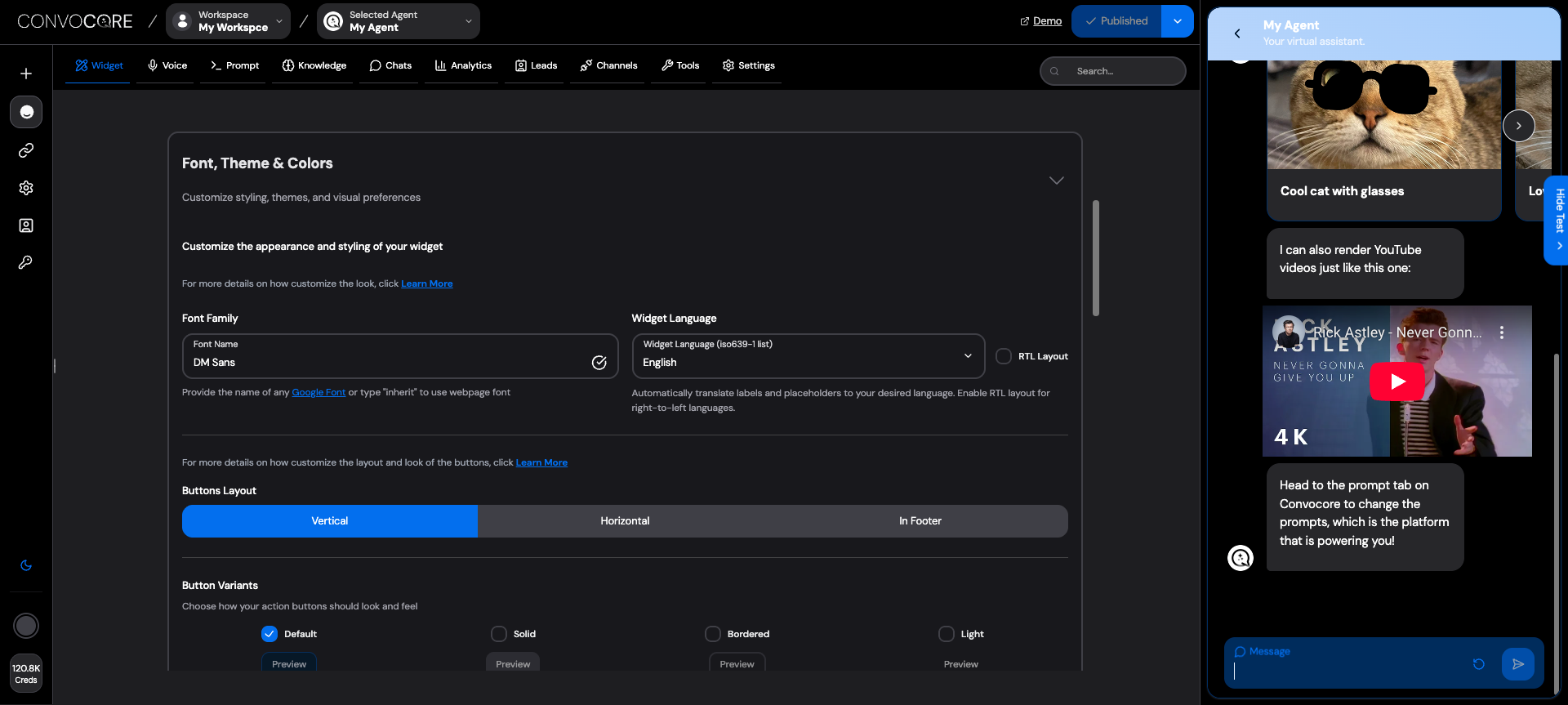The image size is (1568, 705).
Task: Switch to the Settings tab
Action: (x=749, y=65)
